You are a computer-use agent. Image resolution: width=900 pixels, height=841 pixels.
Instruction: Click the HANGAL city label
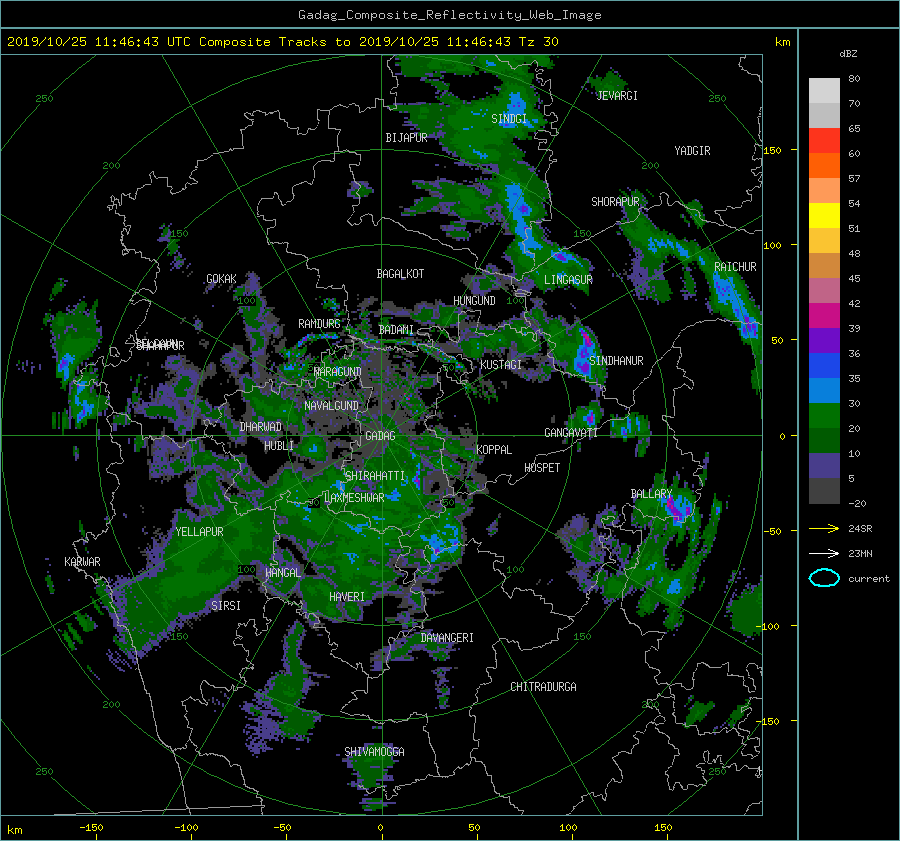(283, 573)
